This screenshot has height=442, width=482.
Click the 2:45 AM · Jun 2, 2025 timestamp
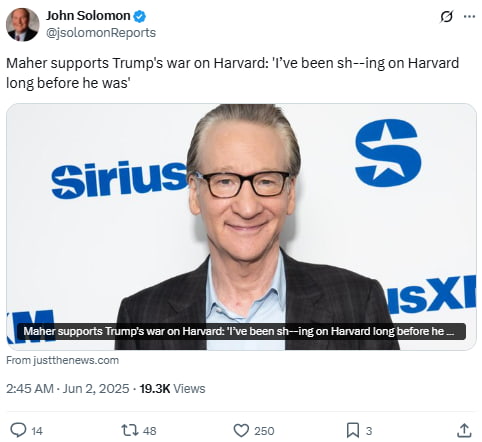[68, 389]
